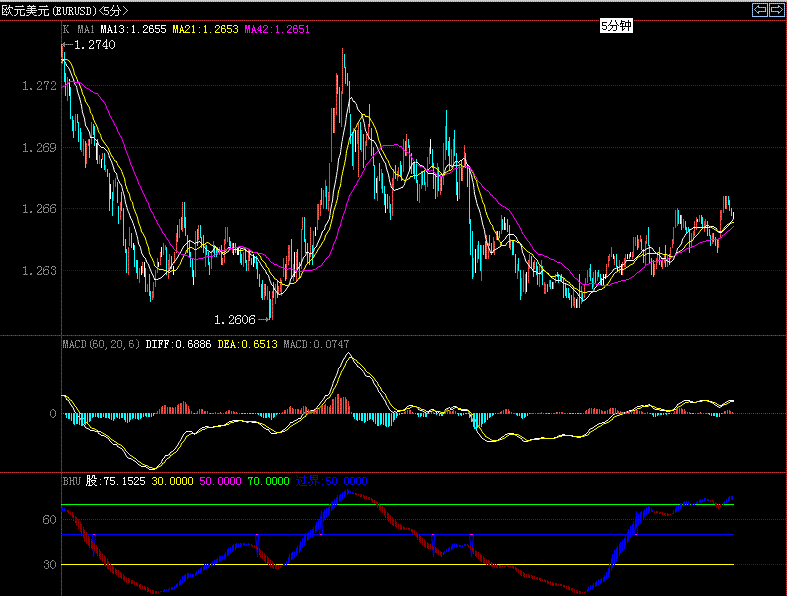Click the blue 过界:50.0000 label
This screenshot has height=596, width=787.
[x=331, y=481]
